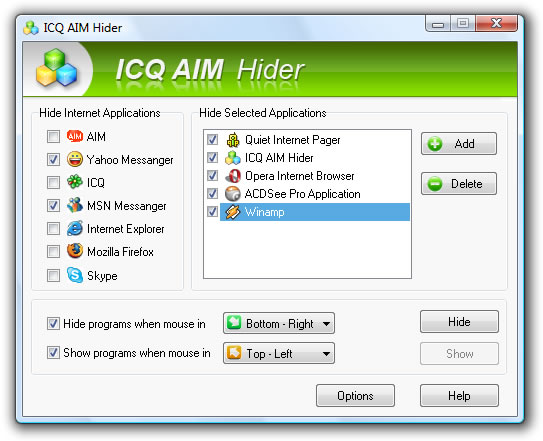Enable the AIM checkbox
The image size is (543, 441).
53,136
